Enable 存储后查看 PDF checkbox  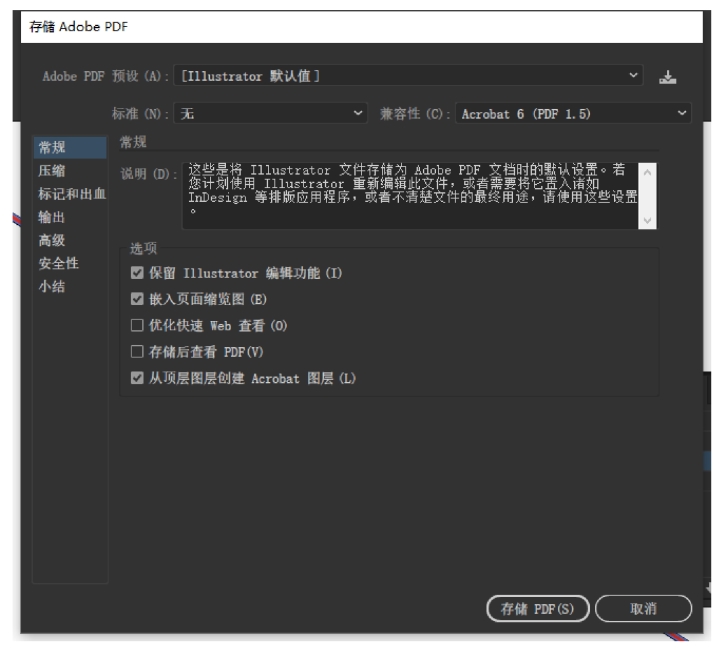coord(137,352)
